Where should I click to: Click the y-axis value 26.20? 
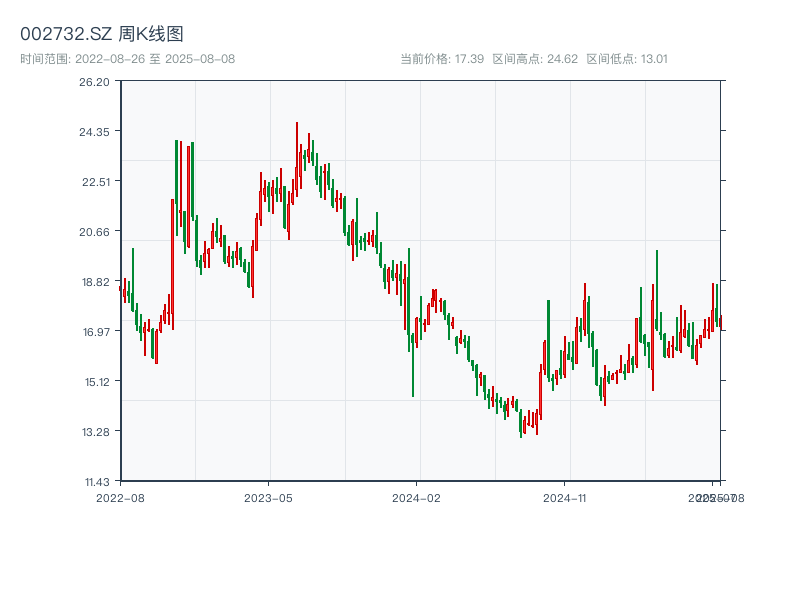tap(94, 82)
